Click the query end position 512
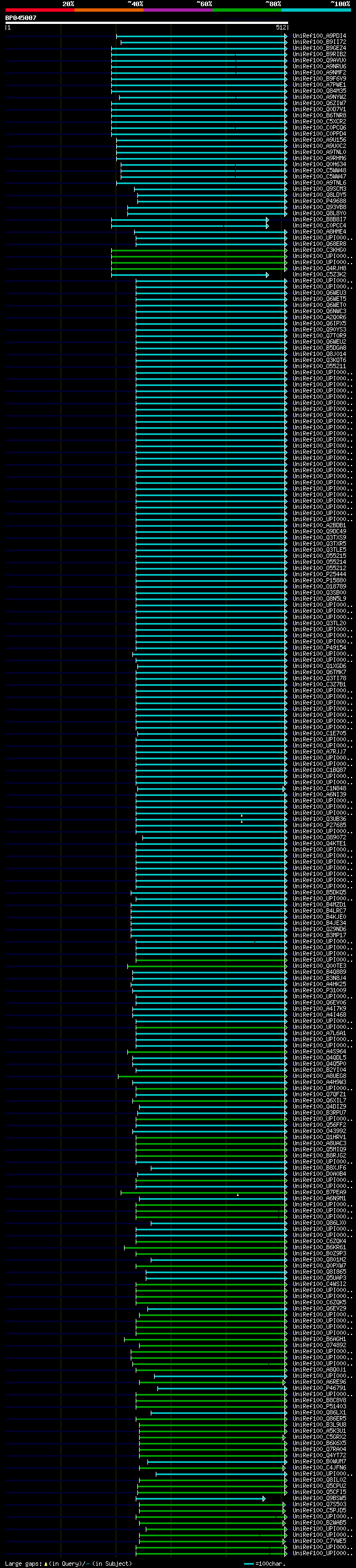356x1568 pixels. [x=280, y=27]
